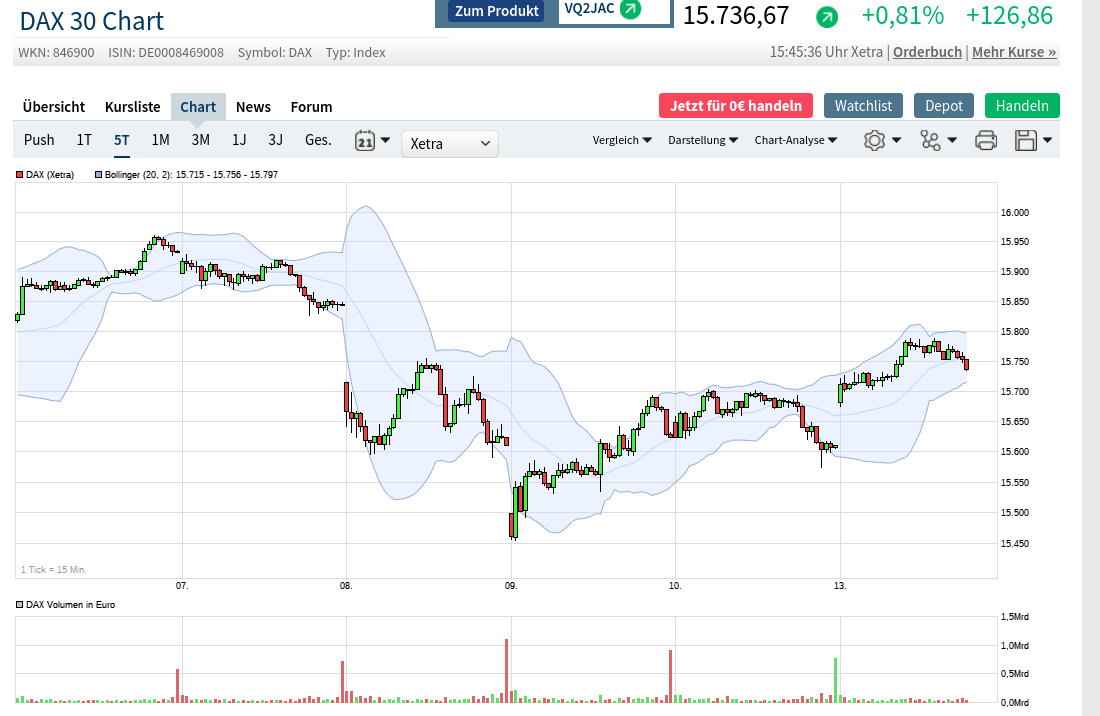
Task: Click the ISIN: DE0008469008 text
Action: click(166, 53)
